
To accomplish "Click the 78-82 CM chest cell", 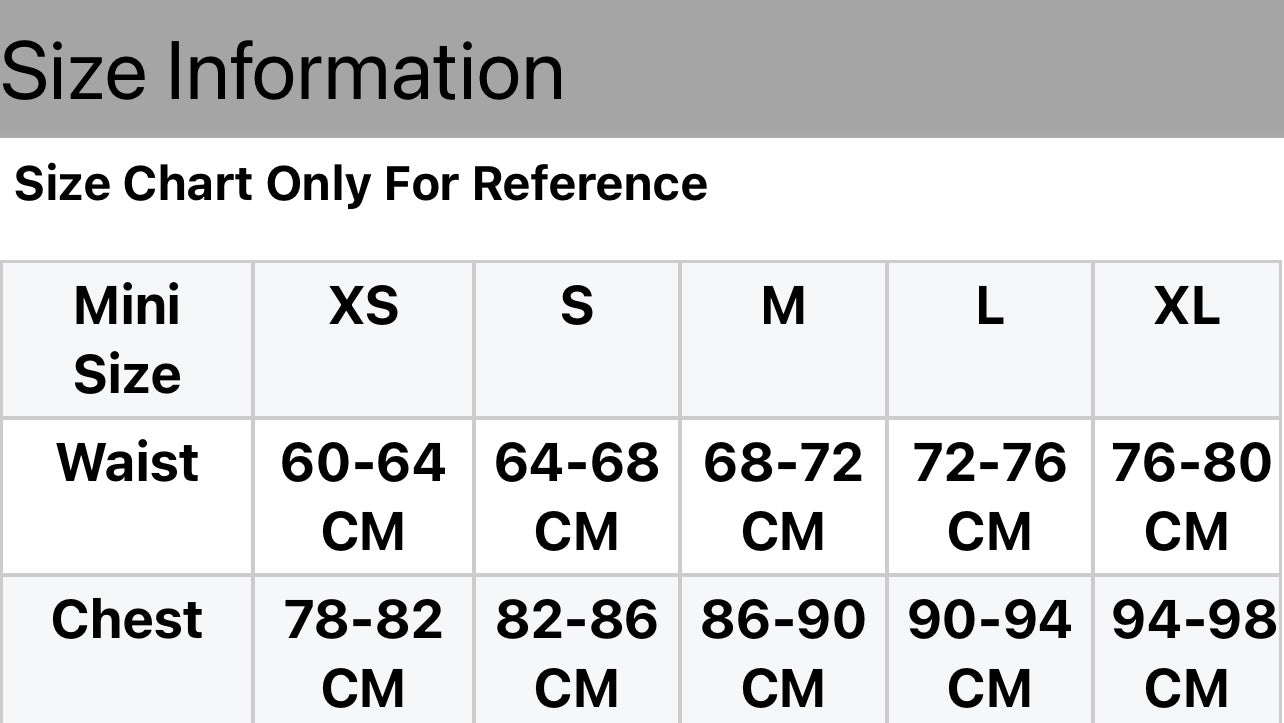I will [363, 652].
